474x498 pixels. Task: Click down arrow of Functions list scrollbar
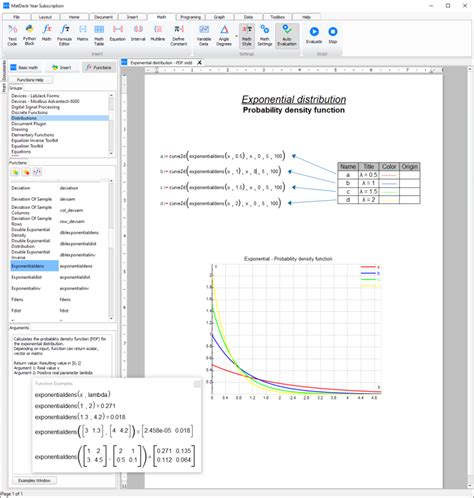coord(111,318)
